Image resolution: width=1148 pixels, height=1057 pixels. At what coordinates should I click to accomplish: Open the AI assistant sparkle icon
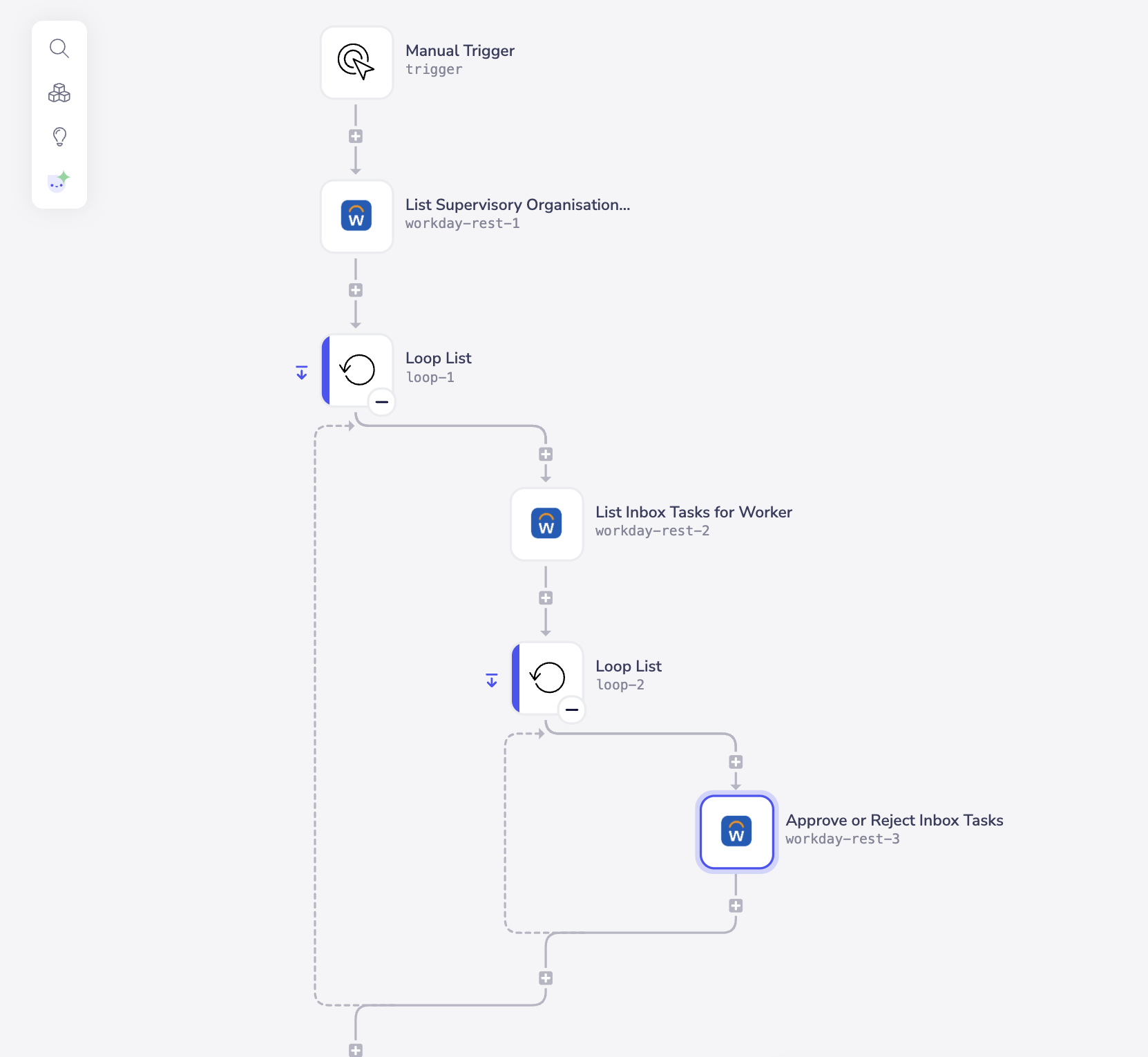point(59,181)
